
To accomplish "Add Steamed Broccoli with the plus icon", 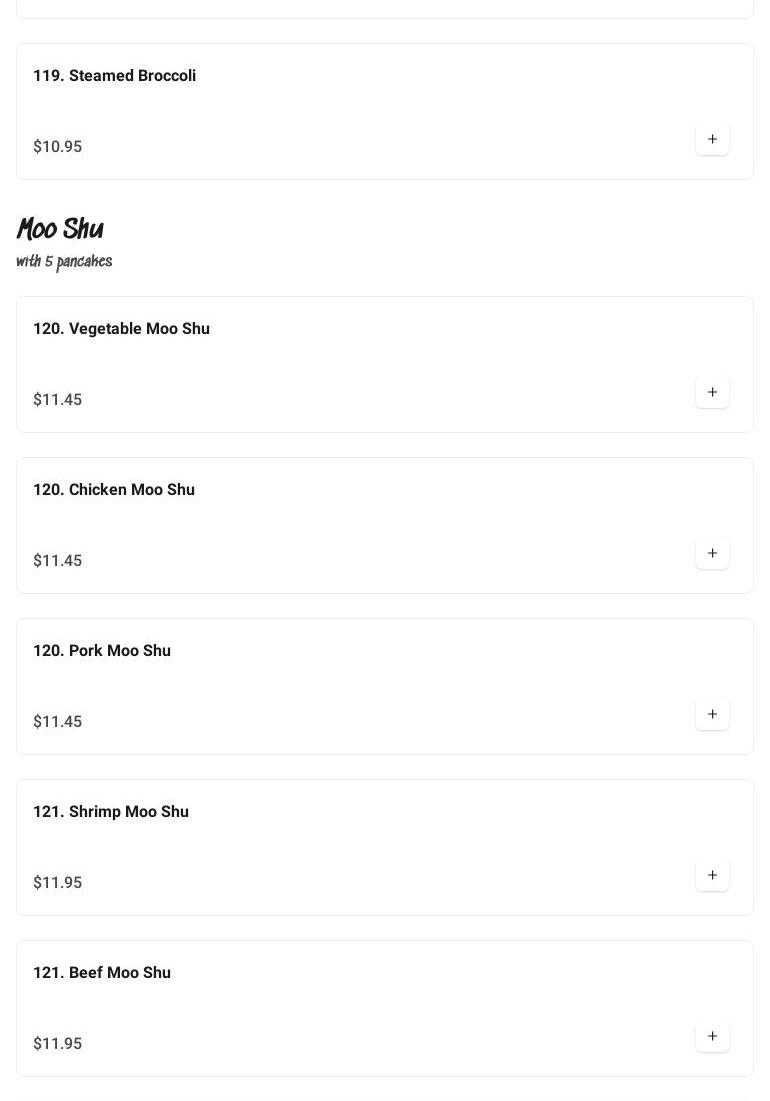I will [712, 139].
